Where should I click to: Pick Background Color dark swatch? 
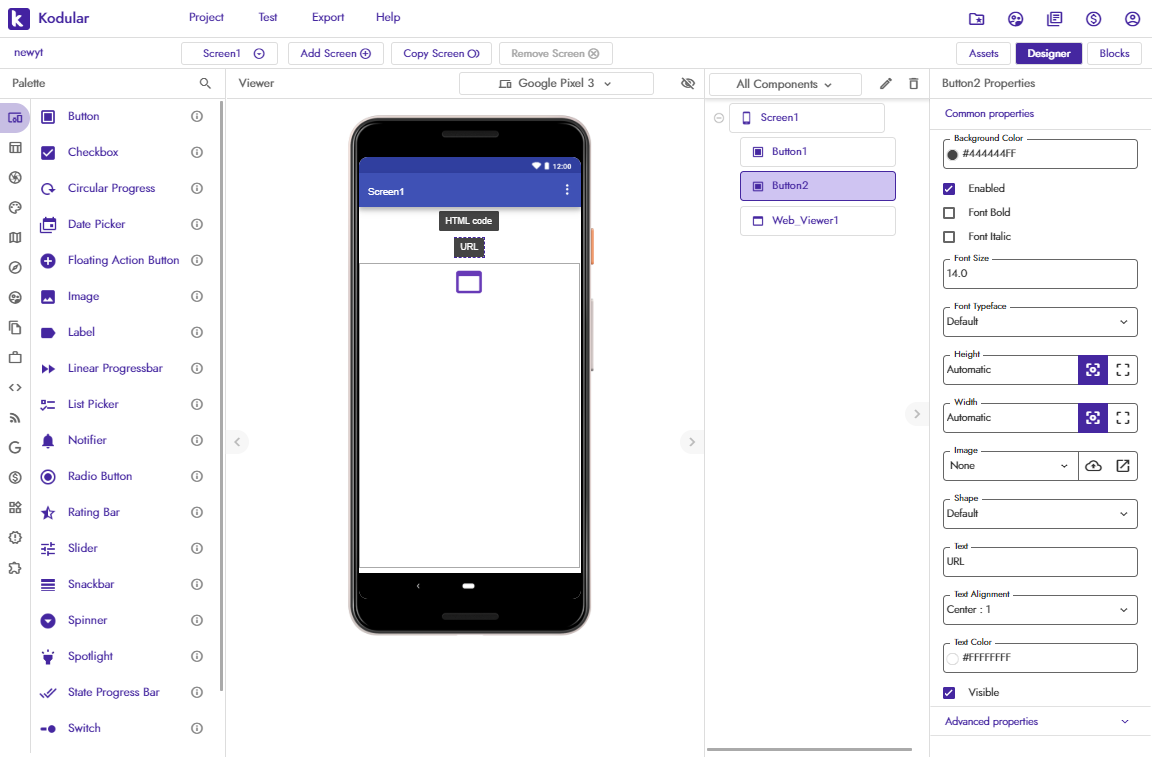click(x=952, y=155)
